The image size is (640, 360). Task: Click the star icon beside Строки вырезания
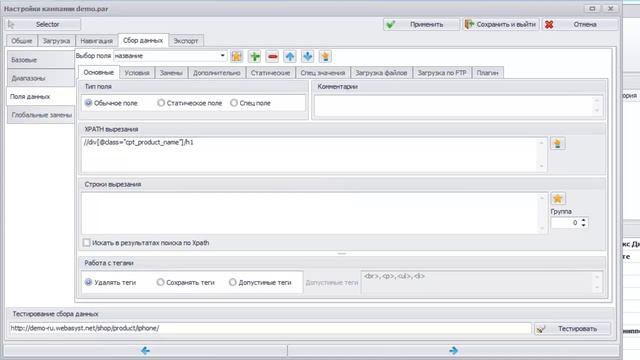point(558,198)
